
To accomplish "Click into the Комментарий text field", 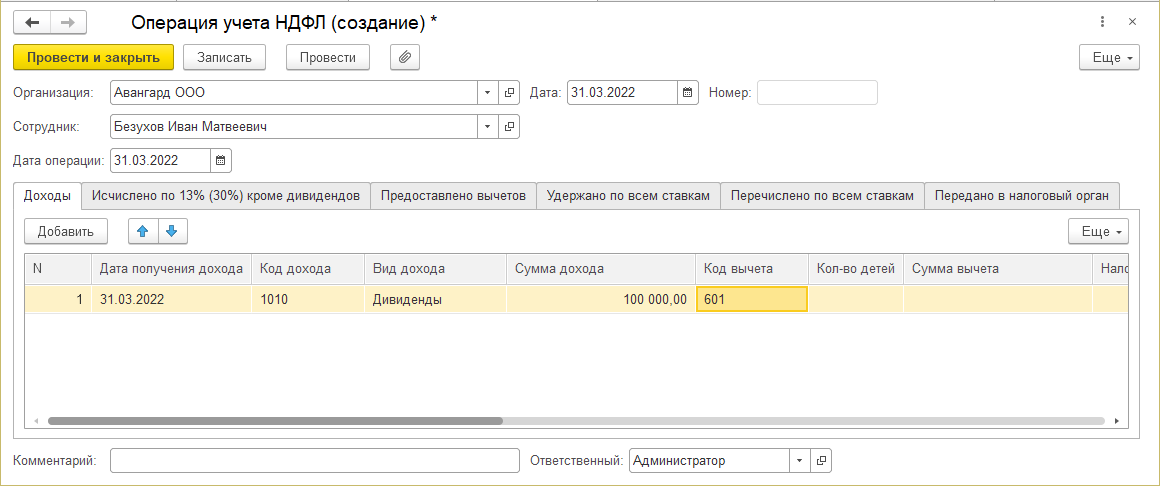I will pyautogui.click(x=315, y=461).
